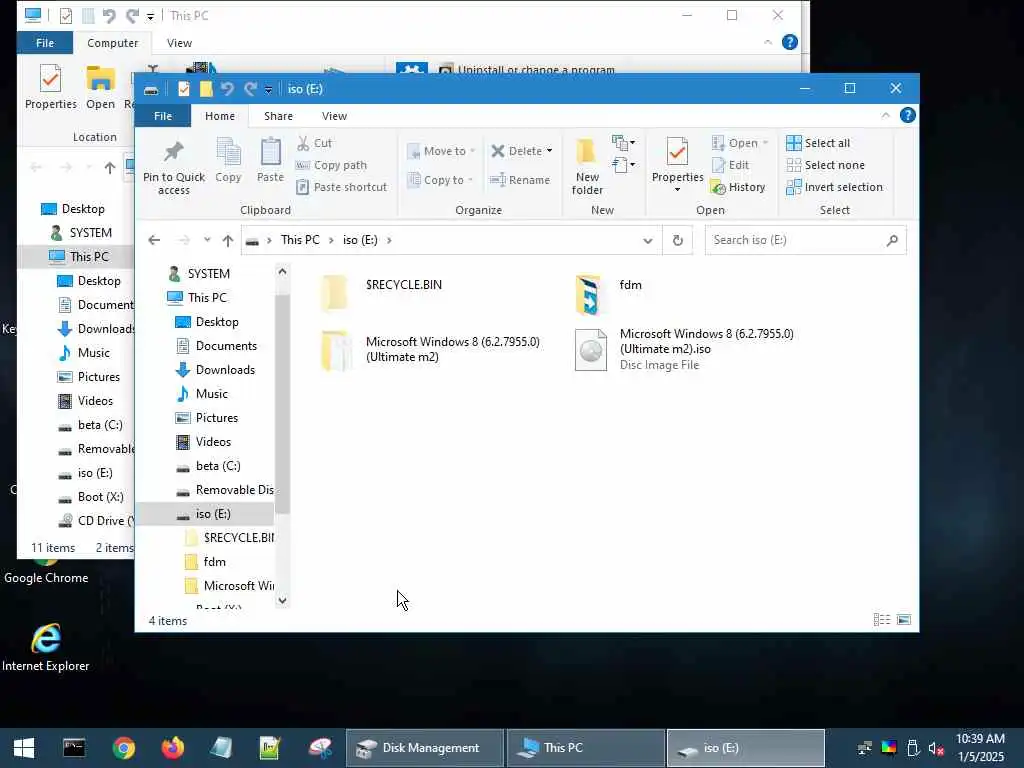The height and width of the screenshot is (768, 1024).
Task: Open file History from ribbon
Action: [738, 187]
